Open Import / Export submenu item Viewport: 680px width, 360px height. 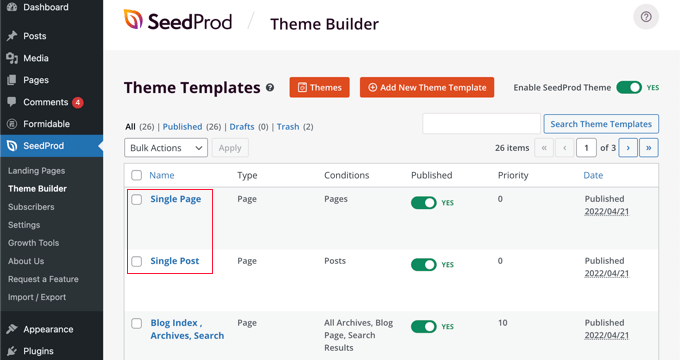pos(37,297)
